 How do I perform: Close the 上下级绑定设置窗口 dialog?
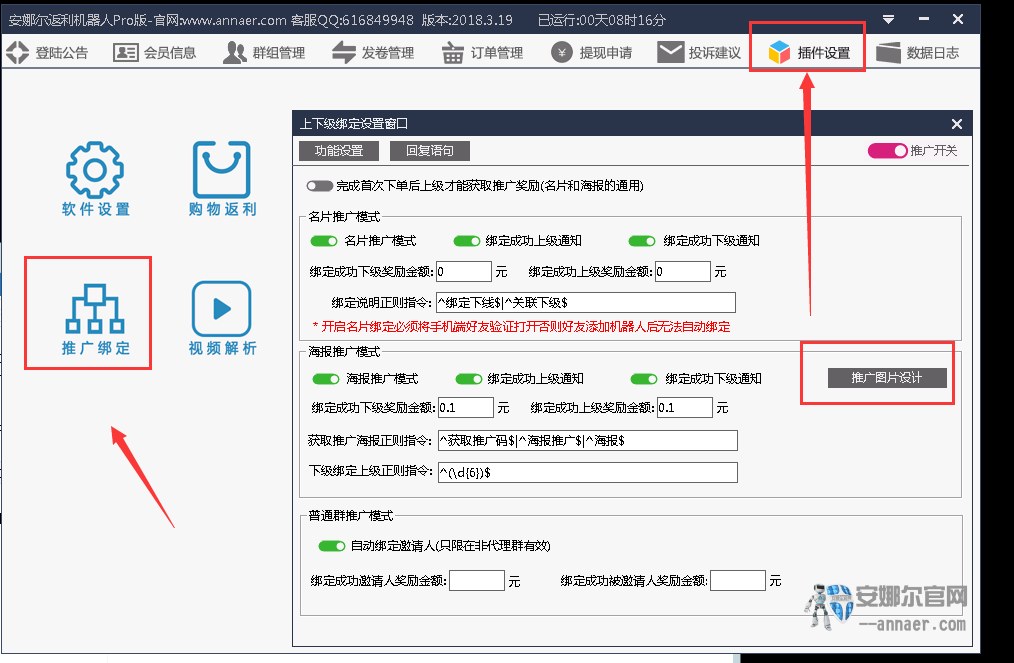pos(956,124)
